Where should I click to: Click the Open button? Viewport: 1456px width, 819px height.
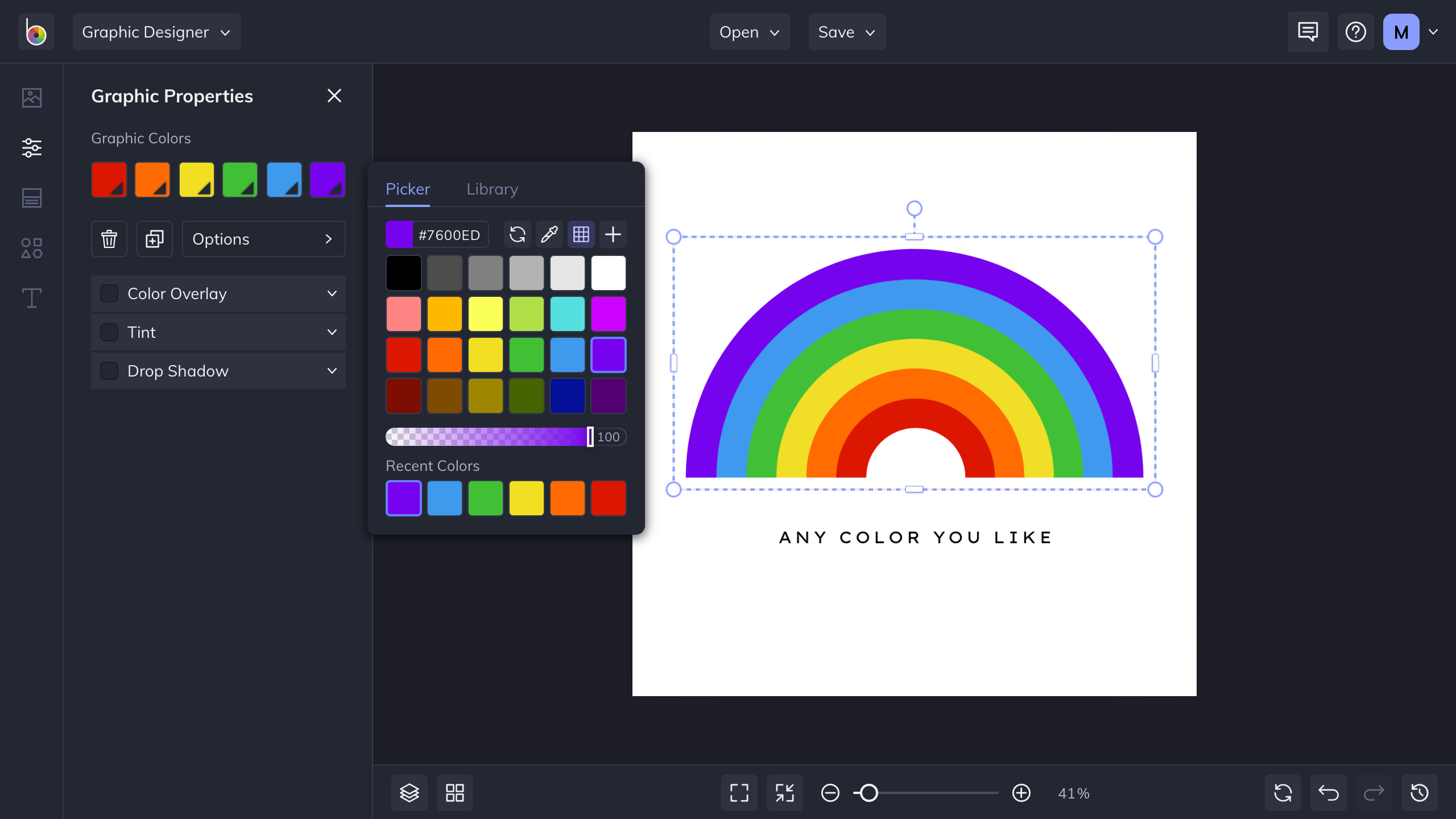[750, 32]
